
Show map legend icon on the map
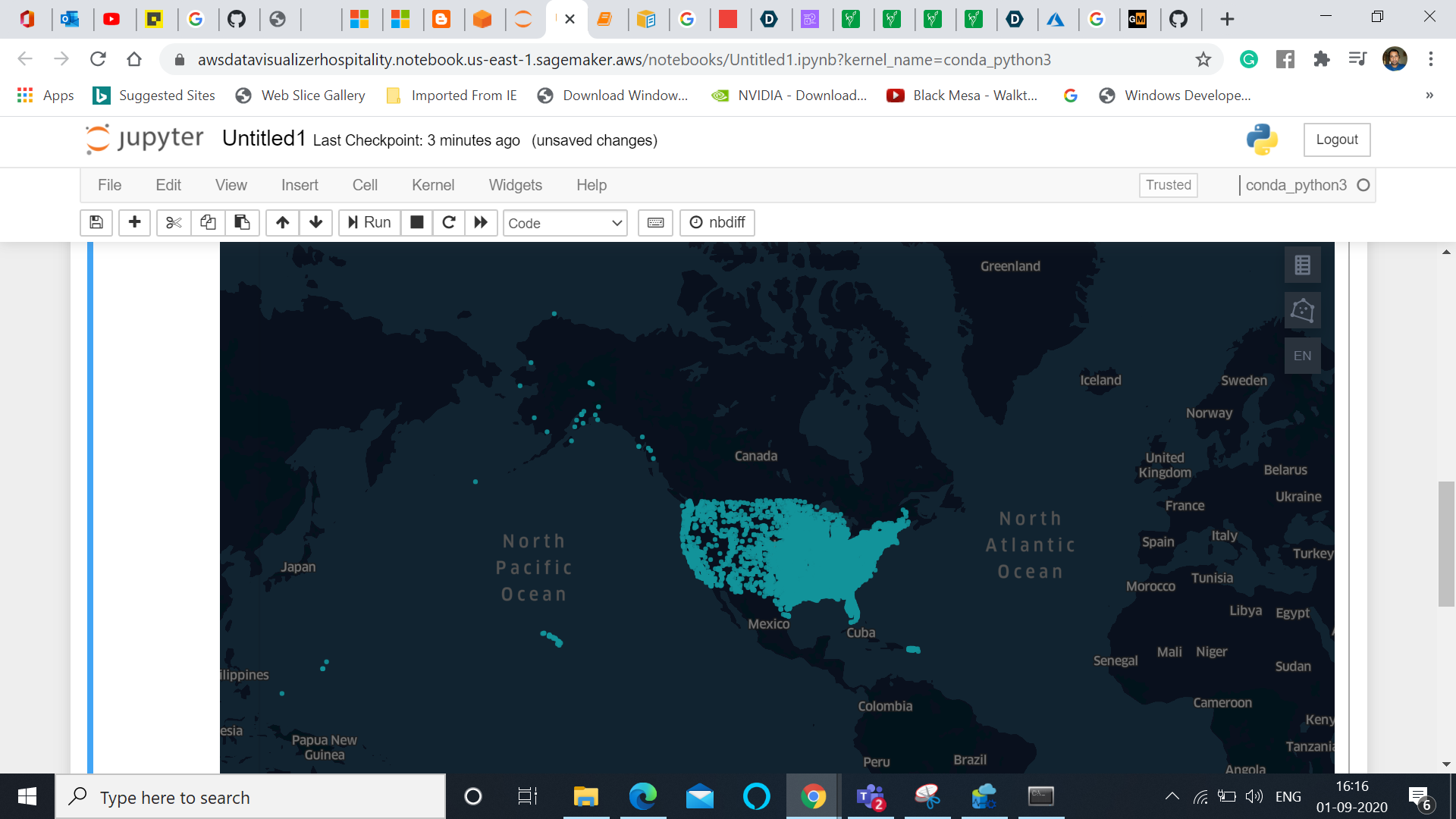coord(1302,265)
